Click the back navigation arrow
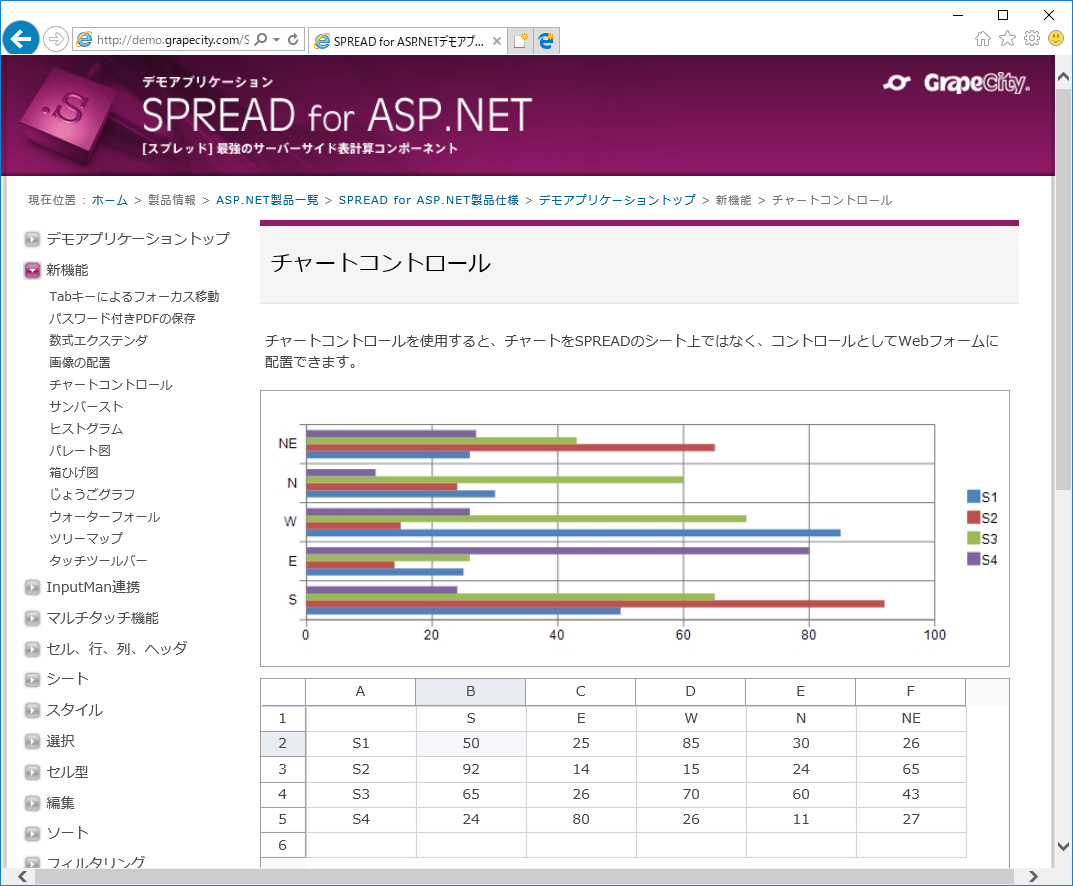This screenshot has height=886, width=1073. (20, 38)
